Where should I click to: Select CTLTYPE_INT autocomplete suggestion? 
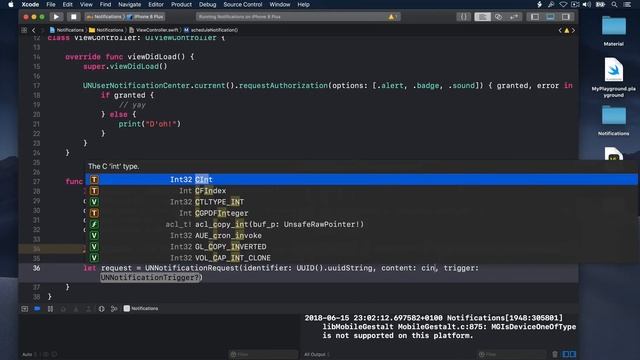[x=361, y=202]
